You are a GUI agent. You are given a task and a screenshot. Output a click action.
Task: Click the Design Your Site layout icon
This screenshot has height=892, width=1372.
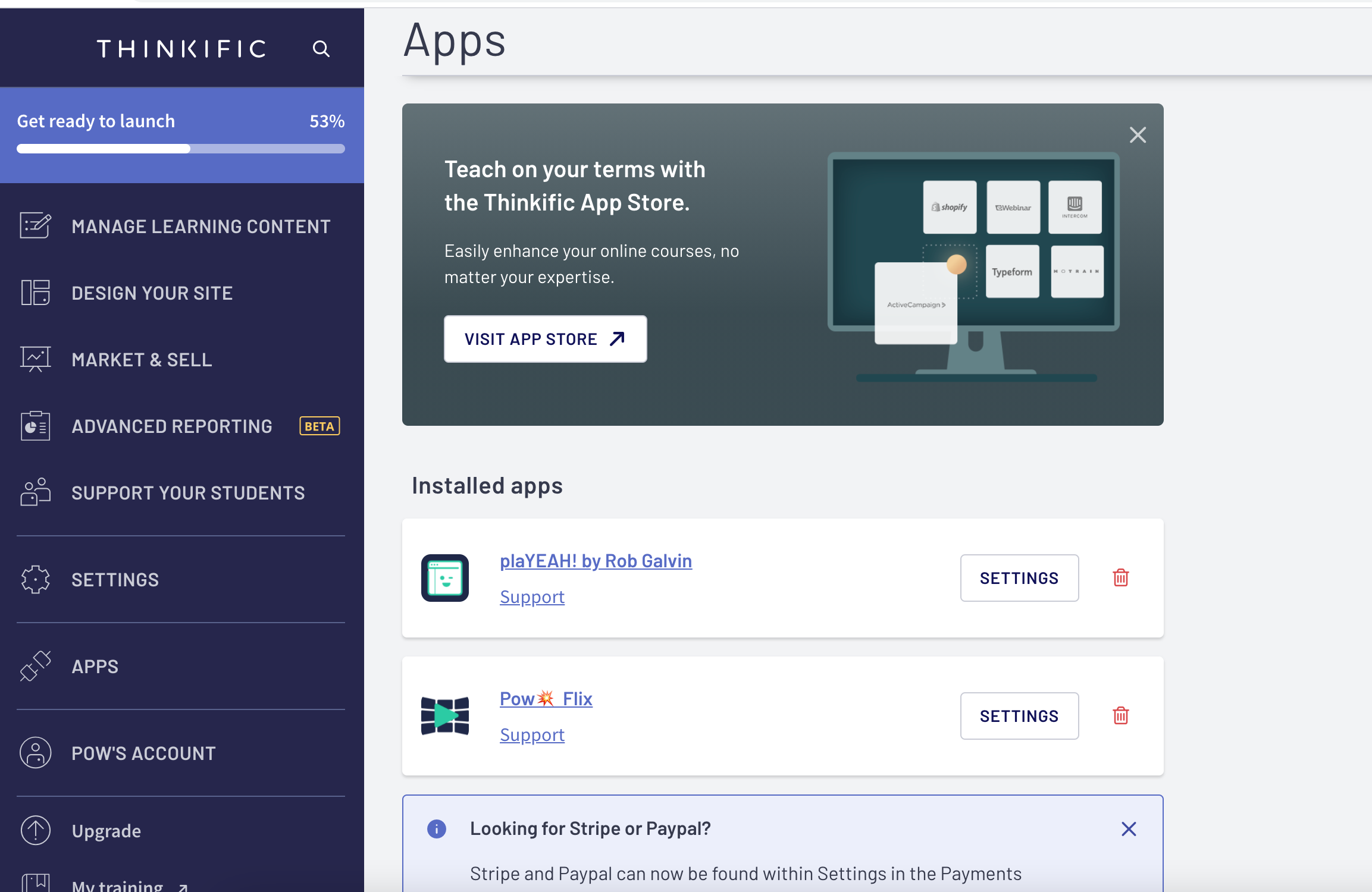tap(35, 293)
